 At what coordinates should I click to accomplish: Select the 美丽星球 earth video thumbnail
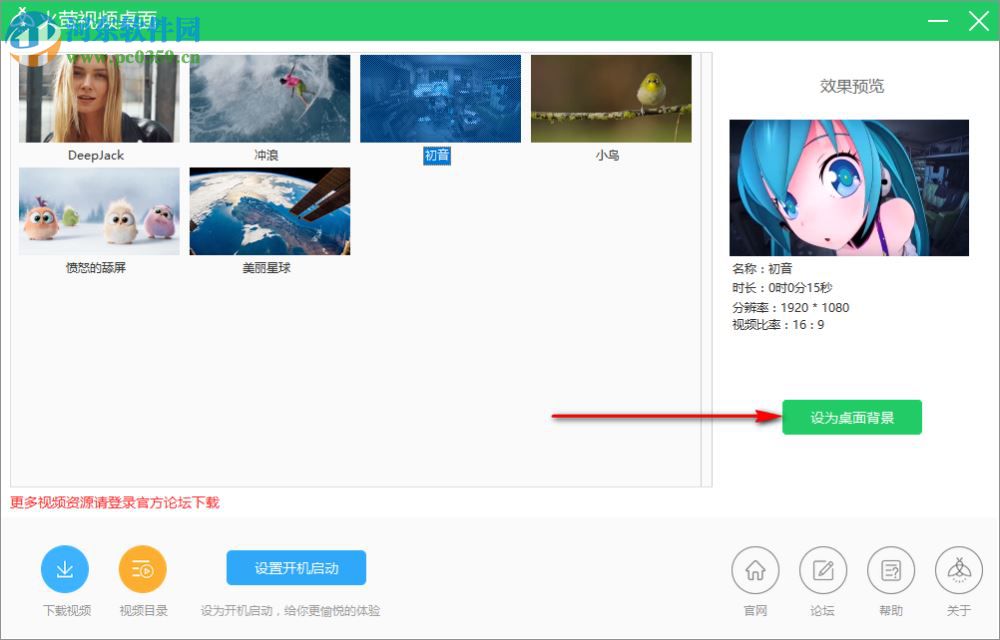(269, 210)
